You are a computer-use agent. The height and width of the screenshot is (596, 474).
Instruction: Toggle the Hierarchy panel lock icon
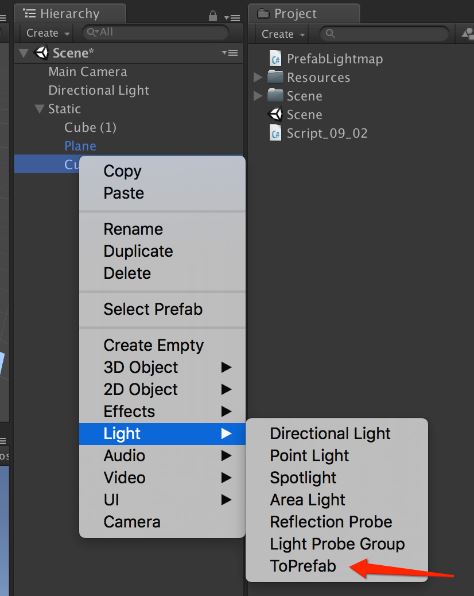click(x=213, y=16)
